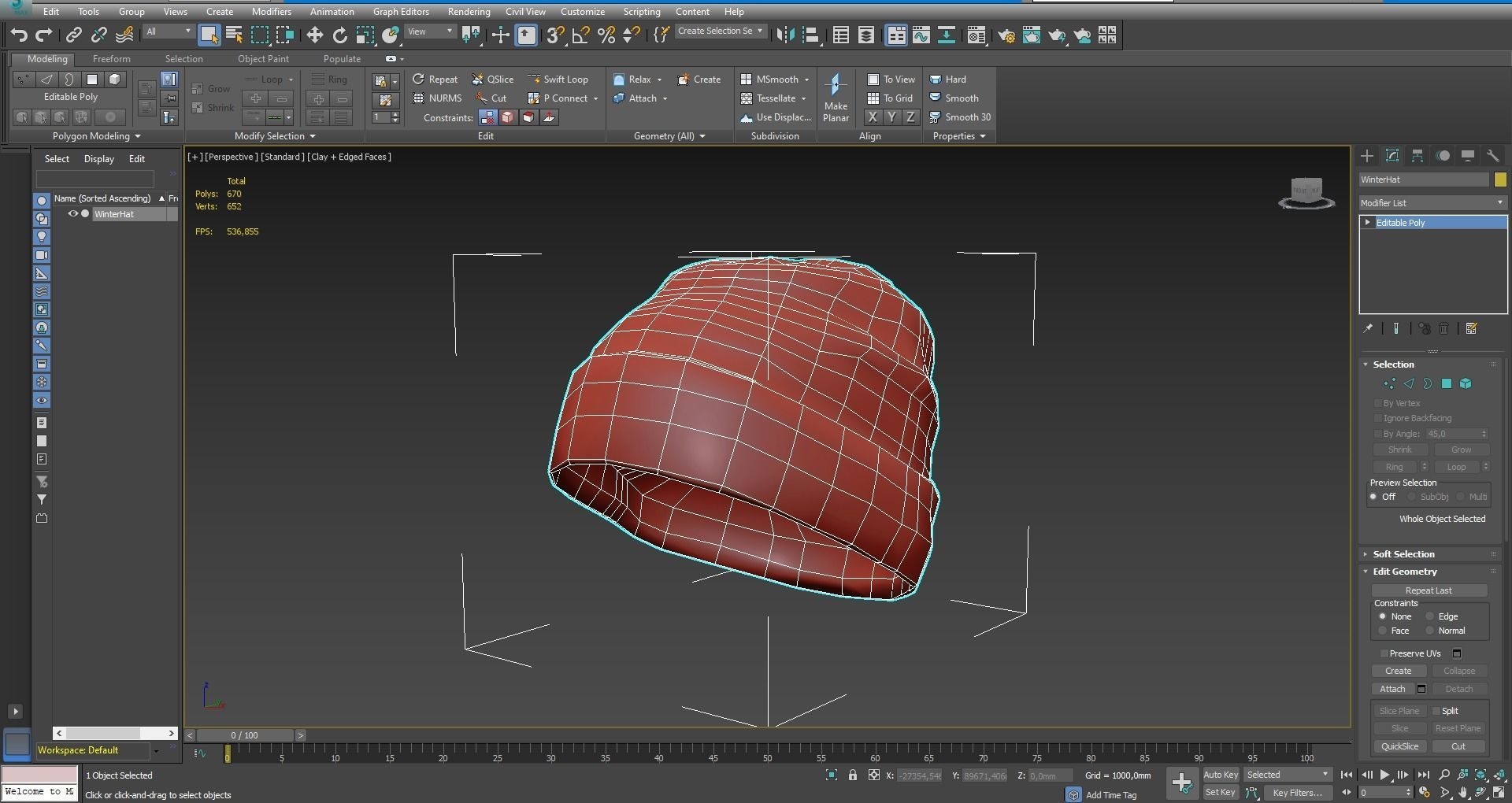Select the Edge constraint radio button

1429,617
